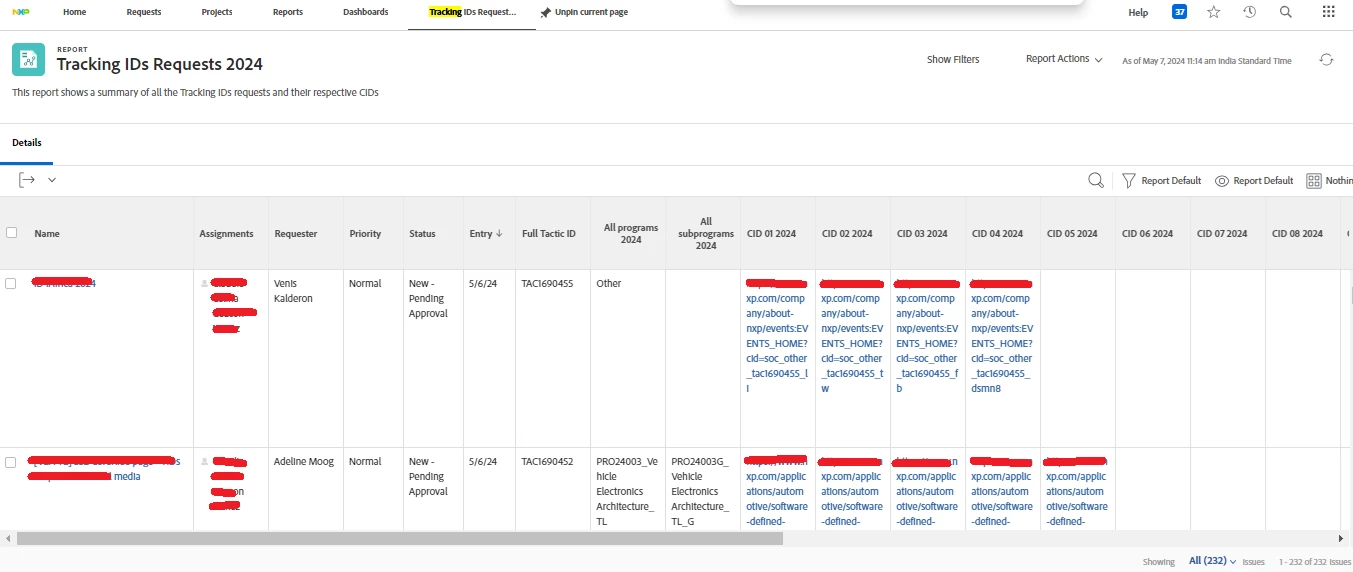This screenshot has height=572, width=1353.
Task: Toggle the select-all checkbox in header
Action: click(x=11, y=233)
